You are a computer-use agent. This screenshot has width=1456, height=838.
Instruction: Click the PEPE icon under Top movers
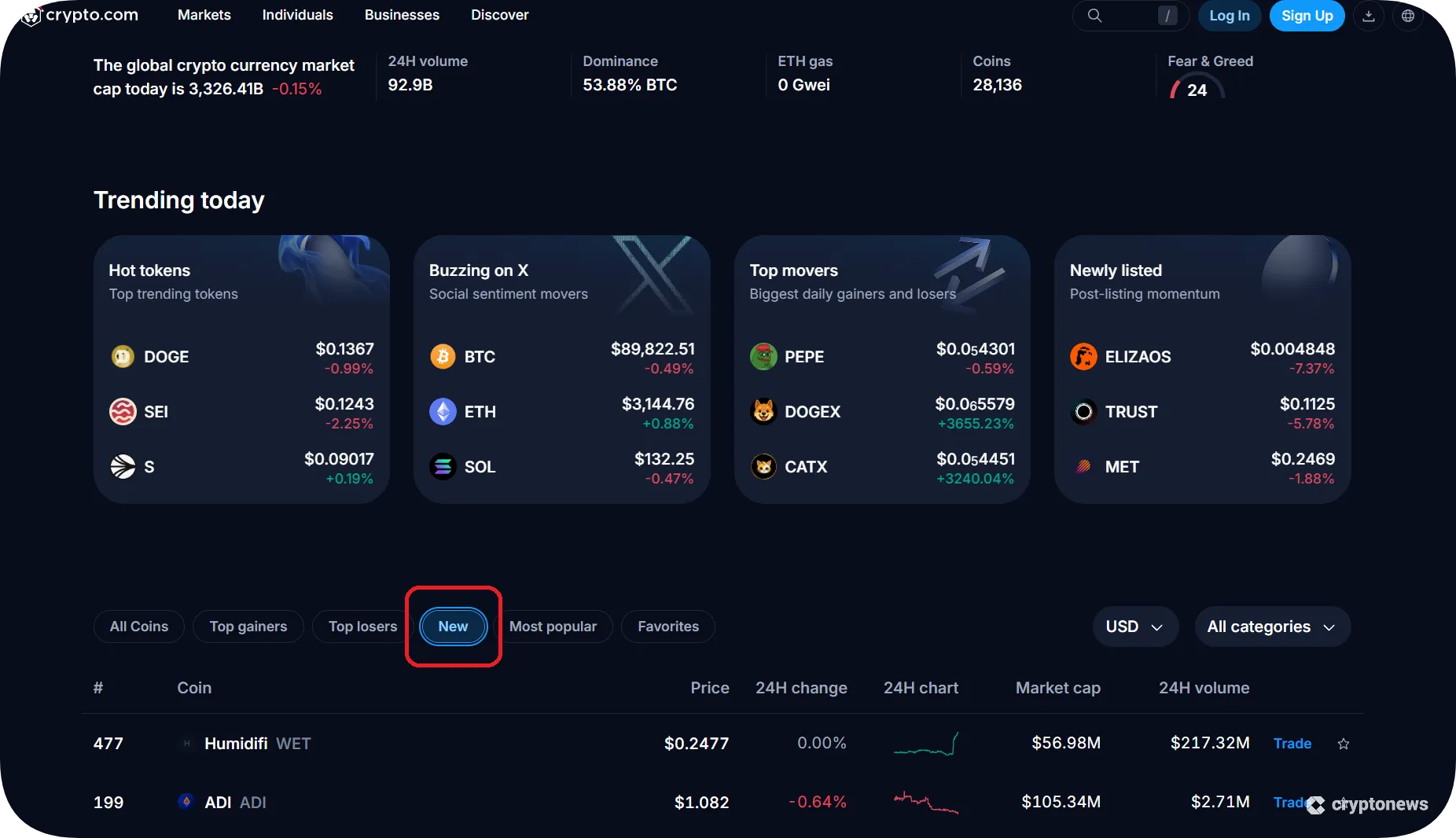(763, 356)
